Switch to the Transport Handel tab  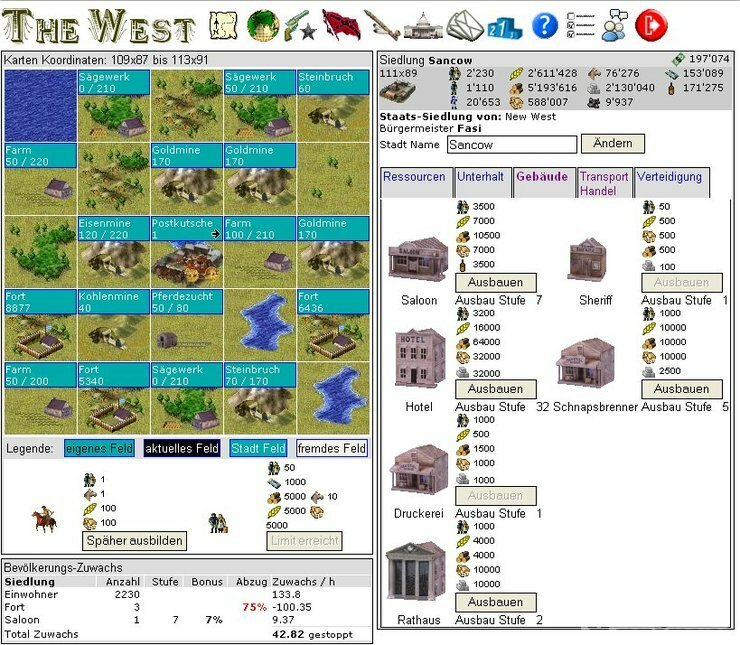click(604, 183)
